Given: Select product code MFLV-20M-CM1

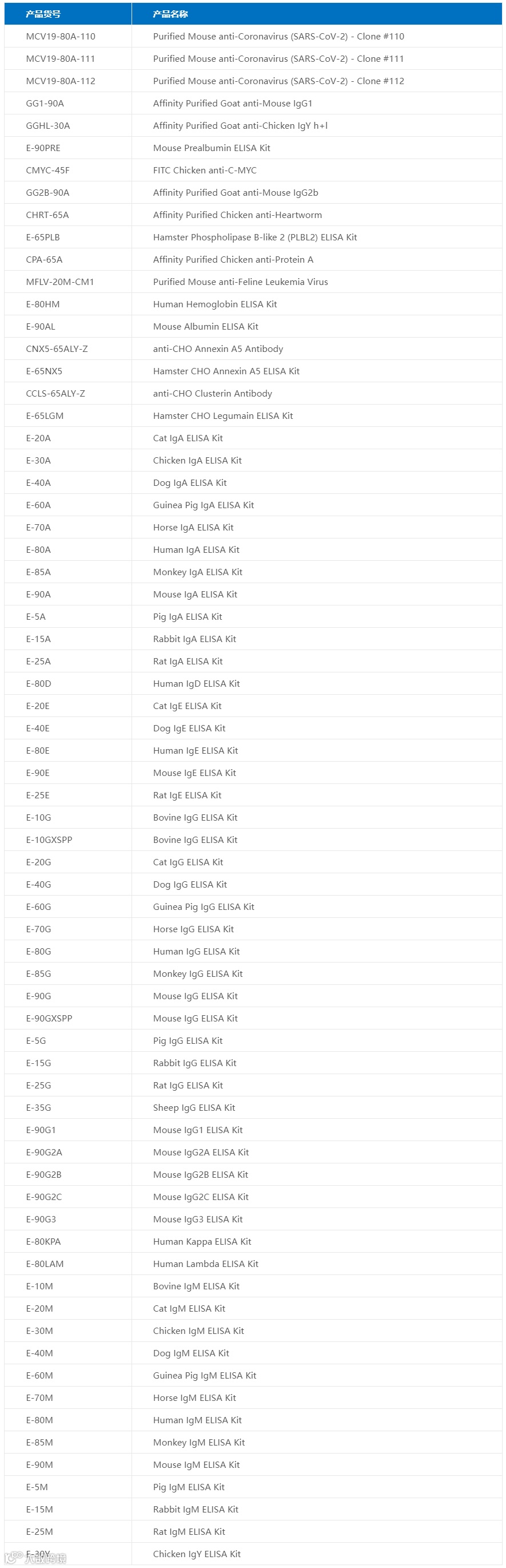Looking at the screenshot, I should [x=60, y=282].
